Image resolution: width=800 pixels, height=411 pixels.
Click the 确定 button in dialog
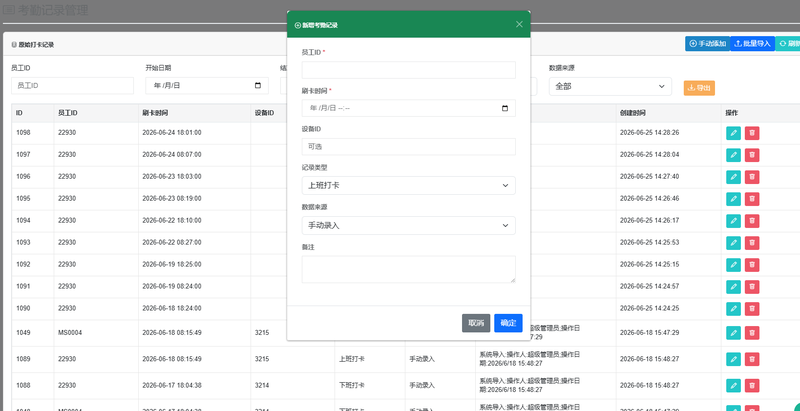(508, 323)
